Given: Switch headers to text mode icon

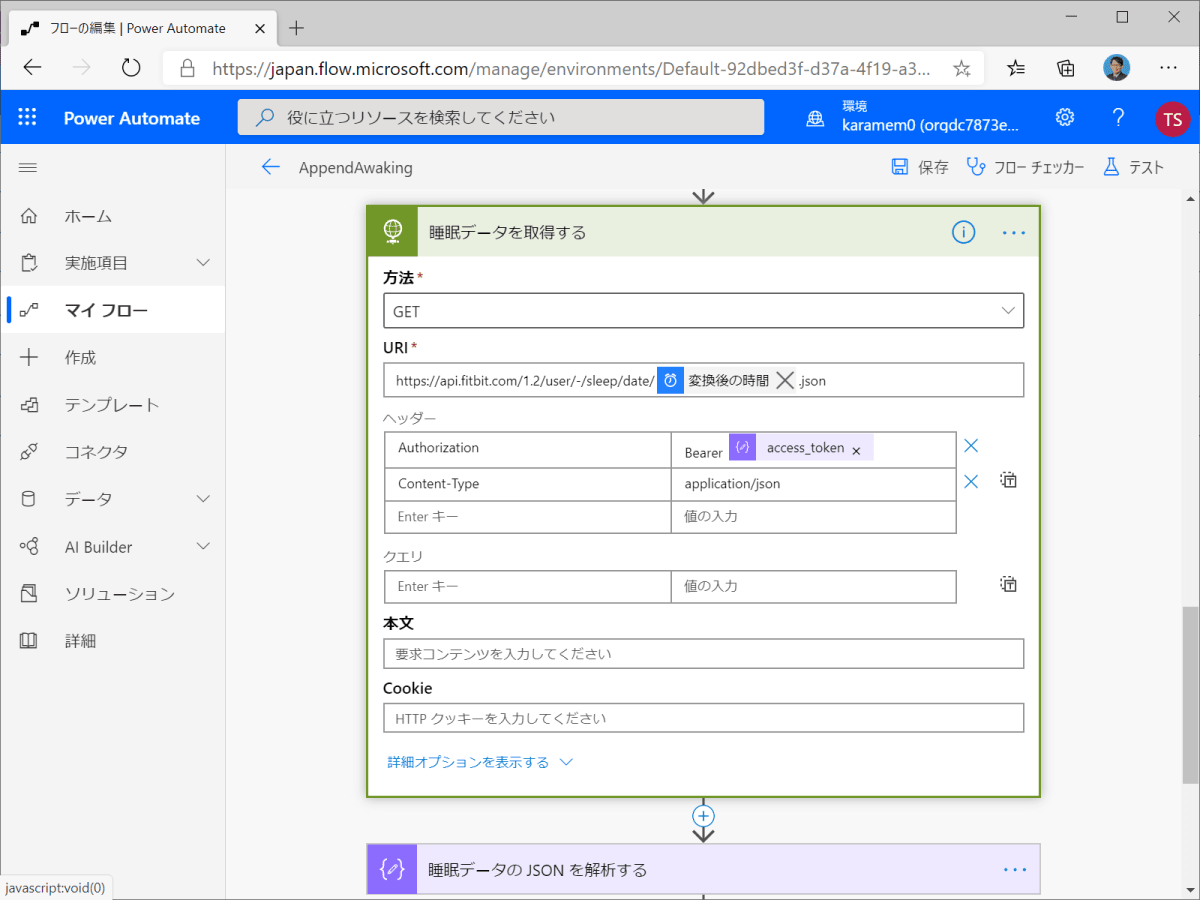Looking at the screenshot, I should point(1009,480).
